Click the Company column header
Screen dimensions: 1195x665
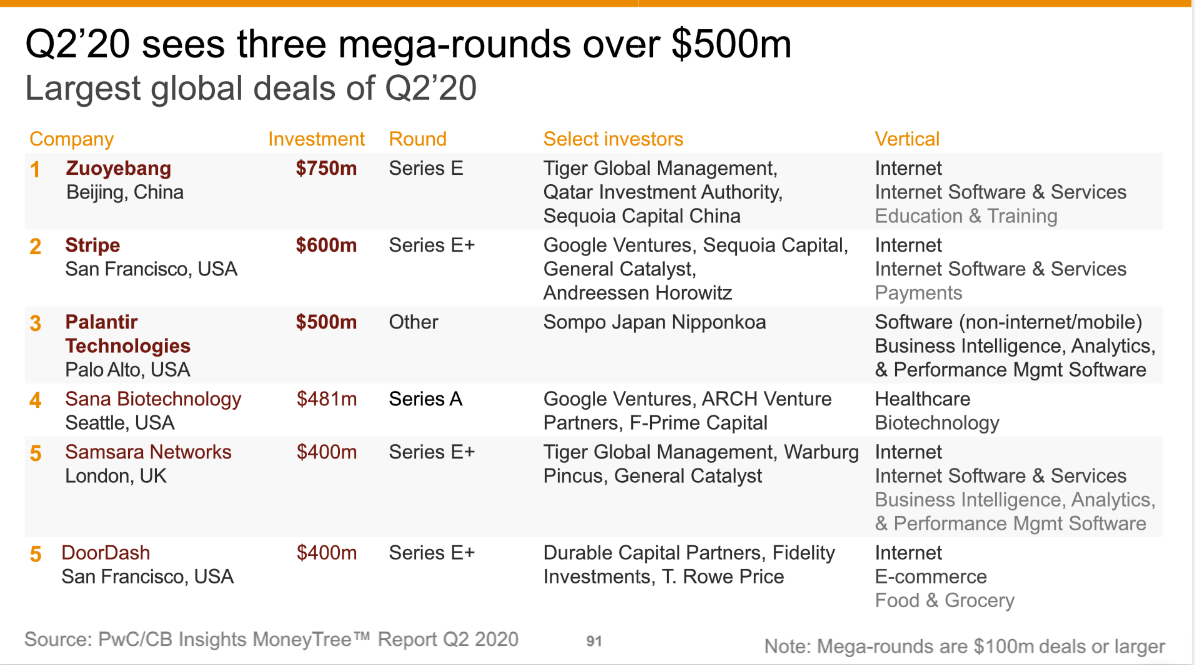pos(71,139)
